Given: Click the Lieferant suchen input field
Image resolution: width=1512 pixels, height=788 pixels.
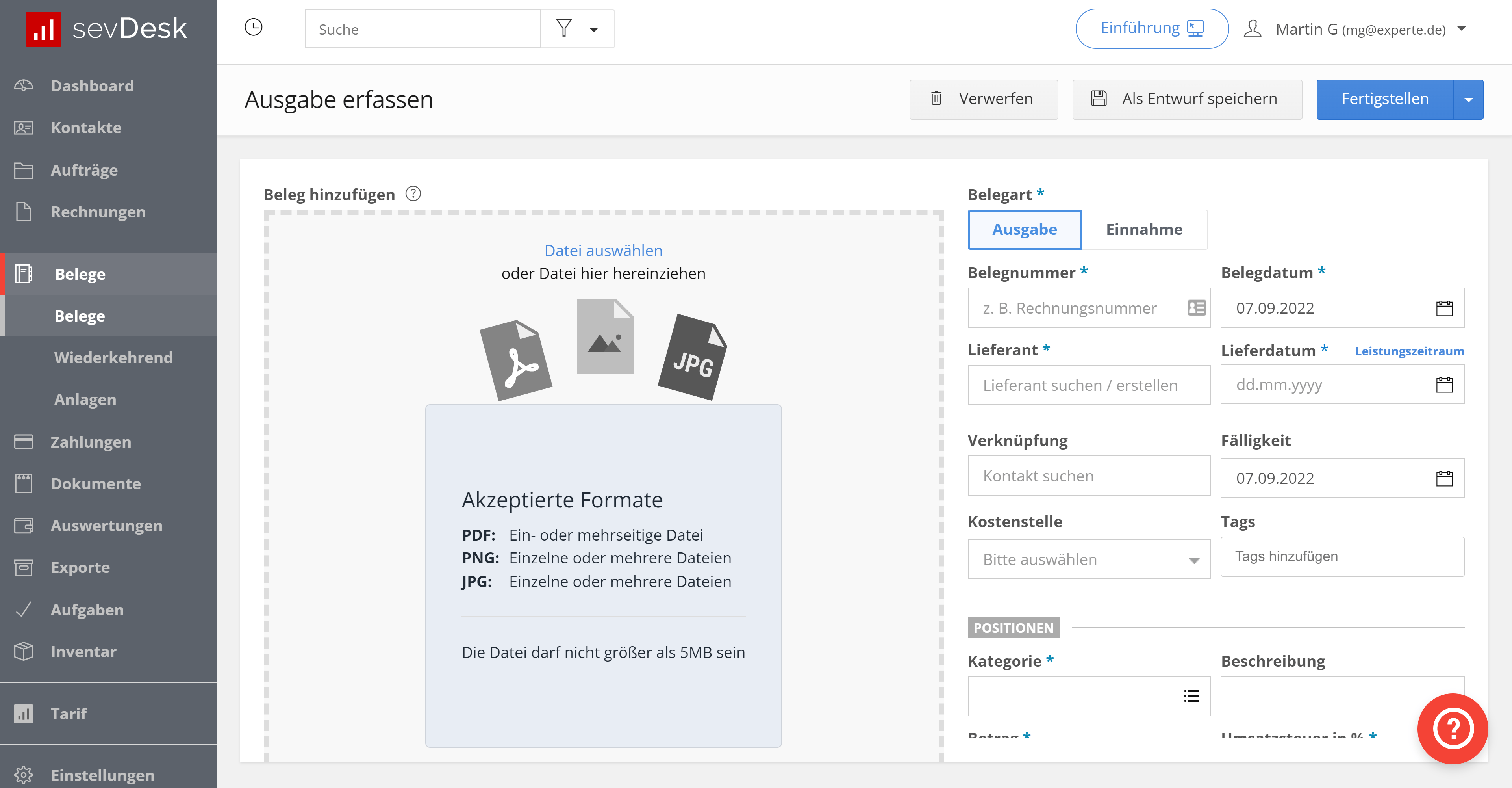Looking at the screenshot, I should pyautogui.click(x=1089, y=385).
